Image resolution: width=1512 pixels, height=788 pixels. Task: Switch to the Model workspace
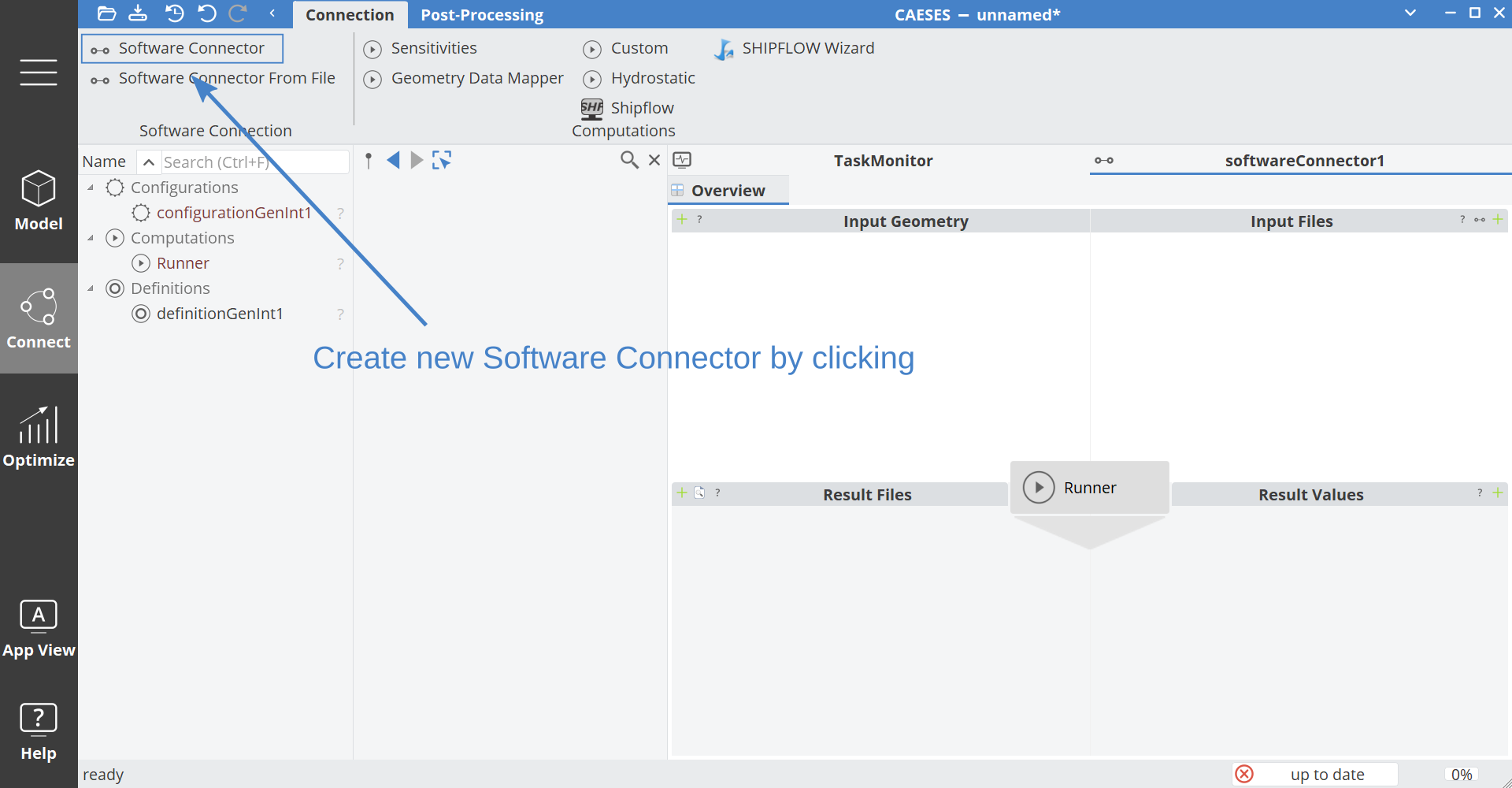[x=39, y=201]
